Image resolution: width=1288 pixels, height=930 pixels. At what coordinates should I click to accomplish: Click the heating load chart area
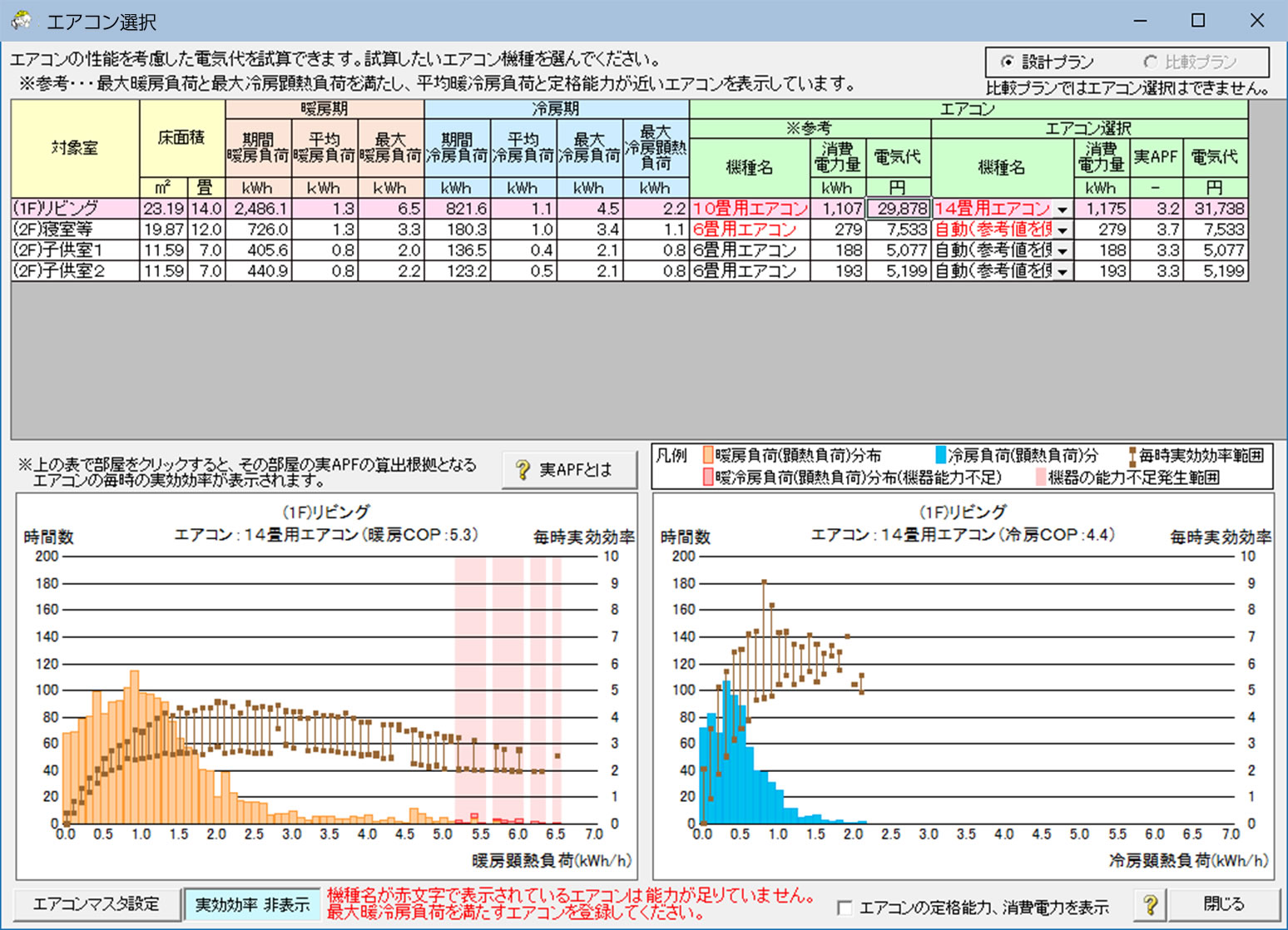coord(327,686)
